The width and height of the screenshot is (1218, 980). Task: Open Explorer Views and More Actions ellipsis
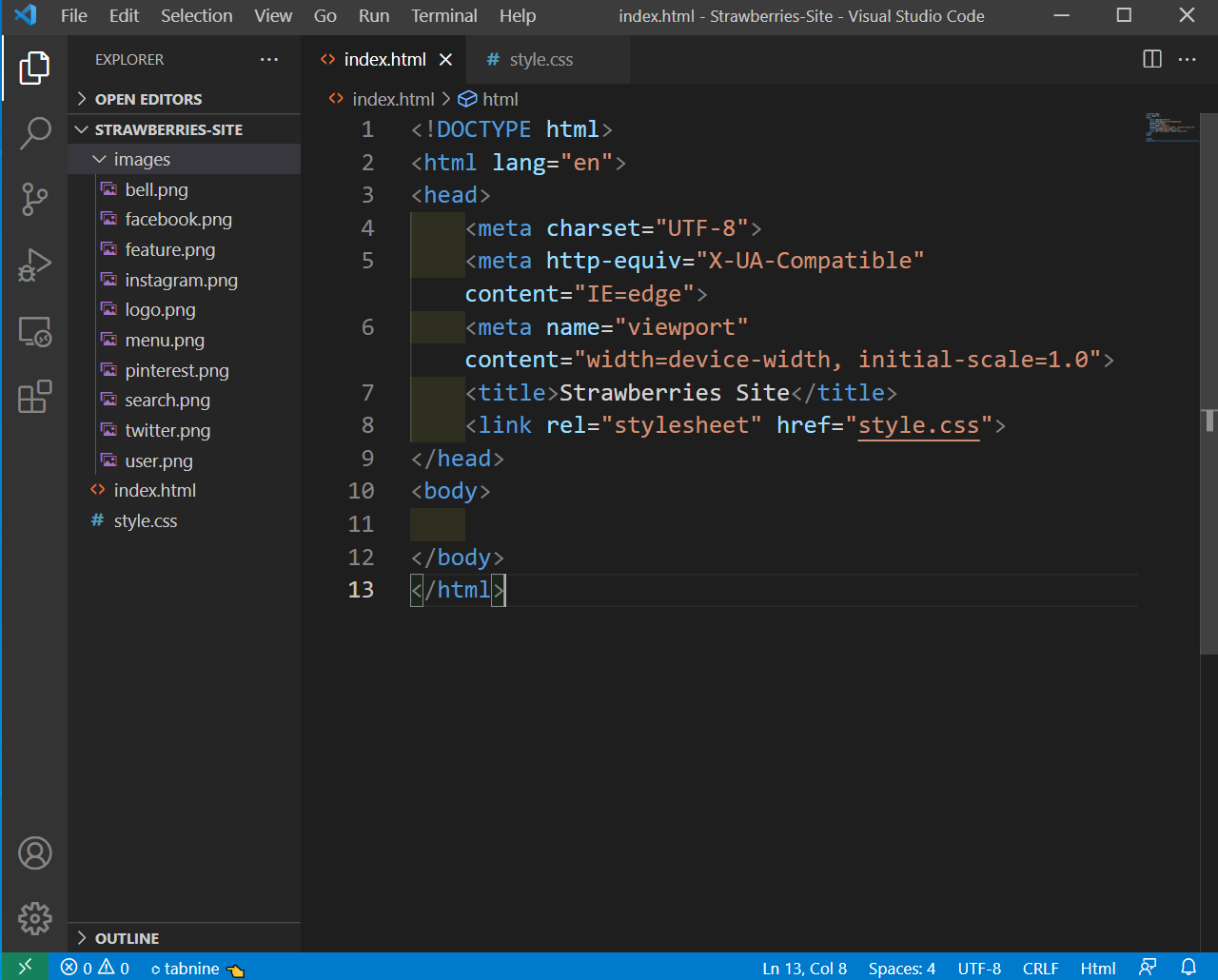(x=269, y=59)
